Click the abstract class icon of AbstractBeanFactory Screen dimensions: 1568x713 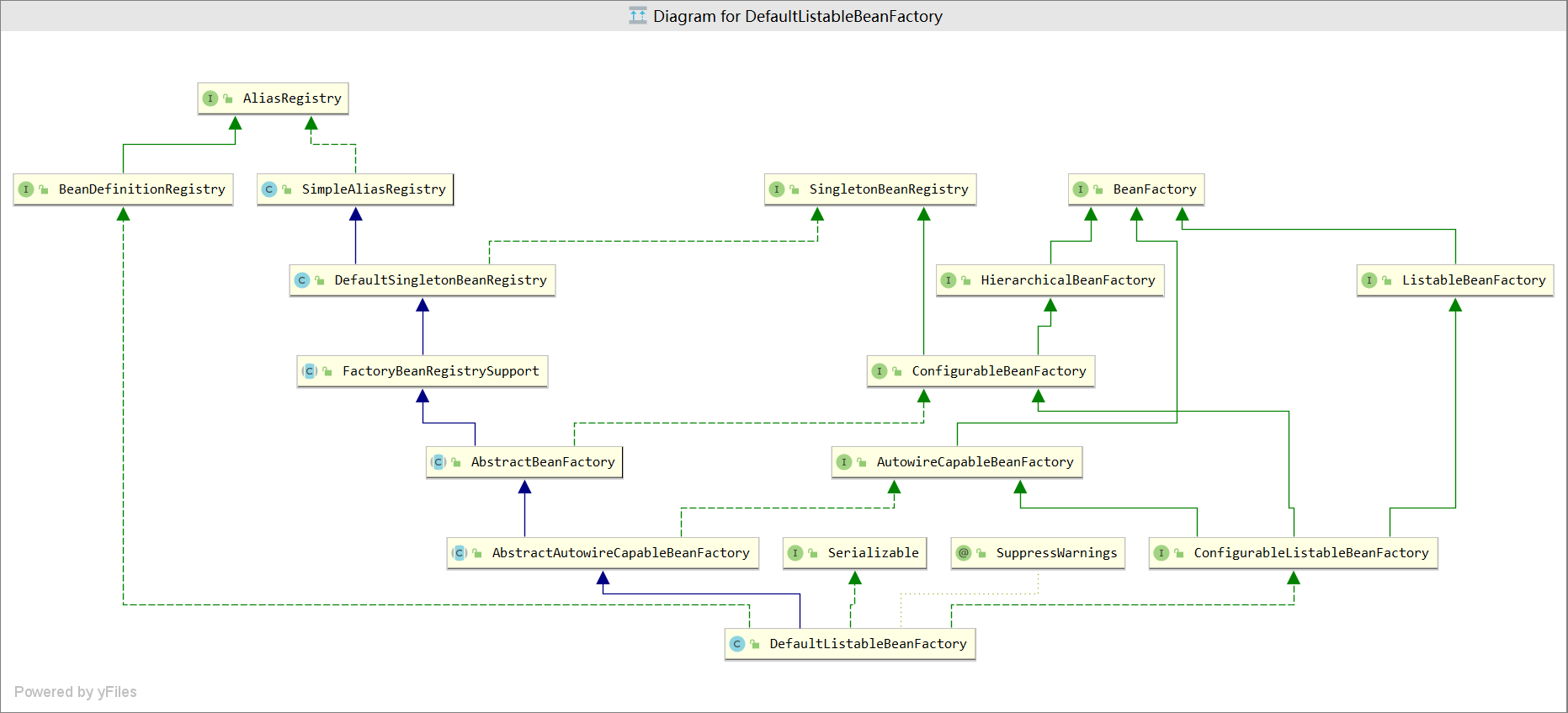coord(439,462)
